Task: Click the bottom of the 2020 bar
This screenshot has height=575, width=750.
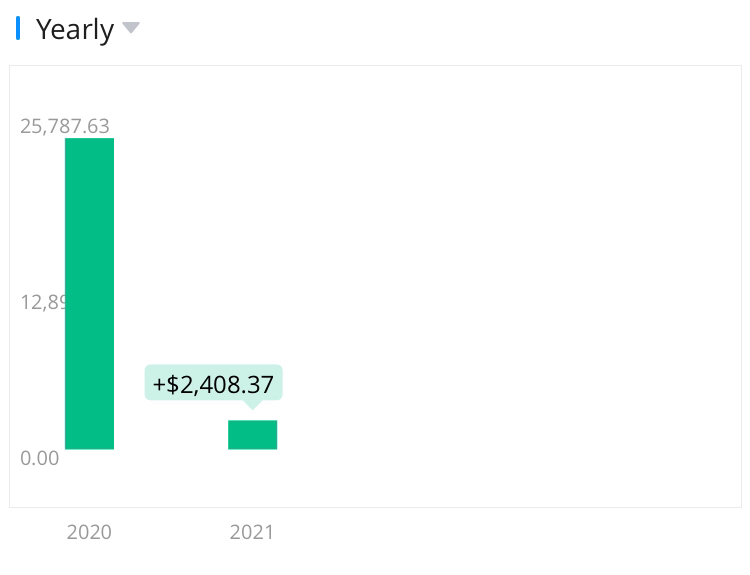Action: (x=89, y=444)
